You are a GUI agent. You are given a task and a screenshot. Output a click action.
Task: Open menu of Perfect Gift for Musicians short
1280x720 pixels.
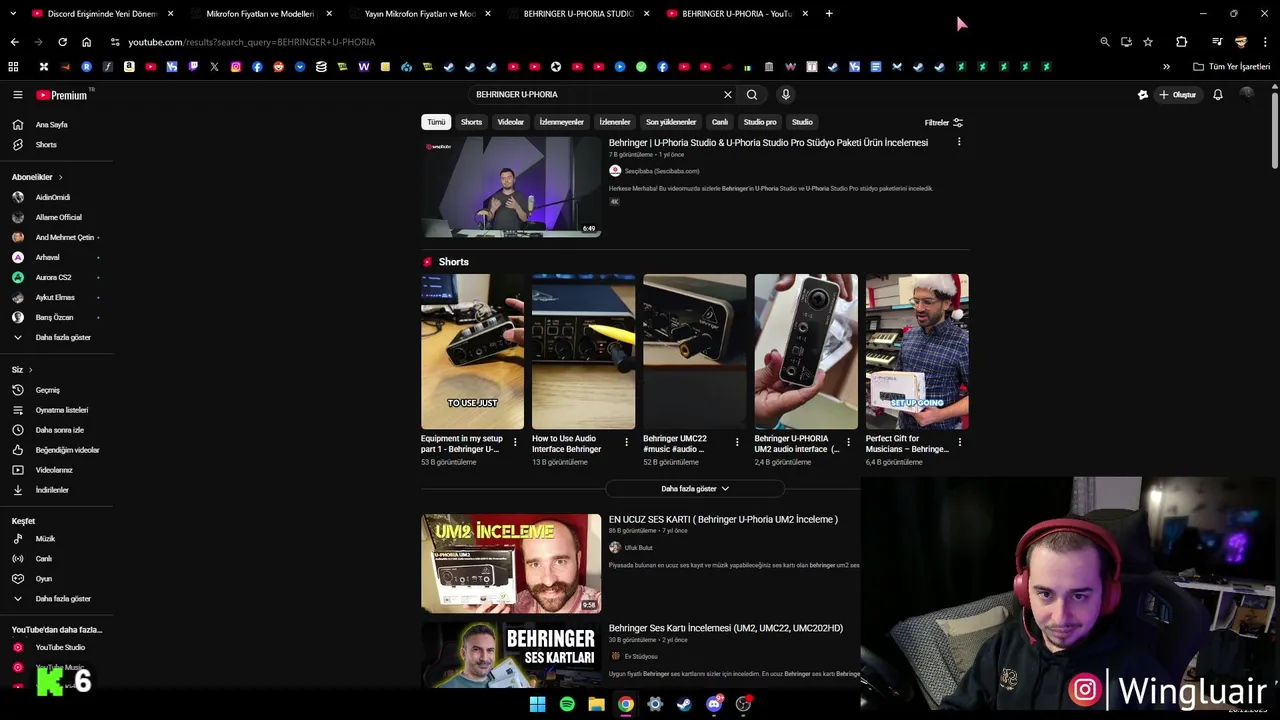point(959,442)
